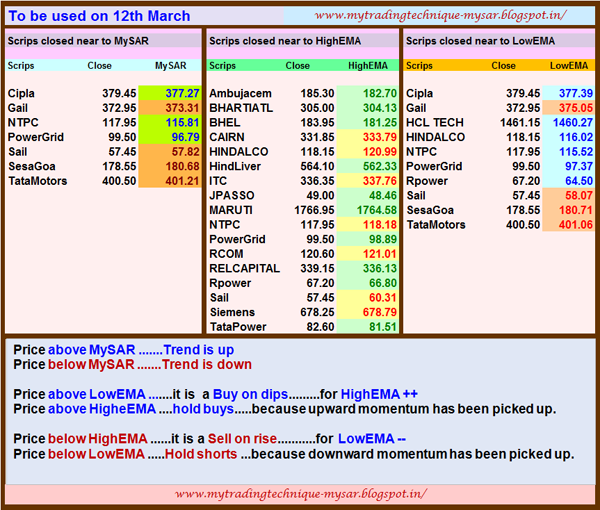600x510 pixels.
Task: Click the 'Scrips closed near to HighEMA' heading
Action: [x=285, y=41]
